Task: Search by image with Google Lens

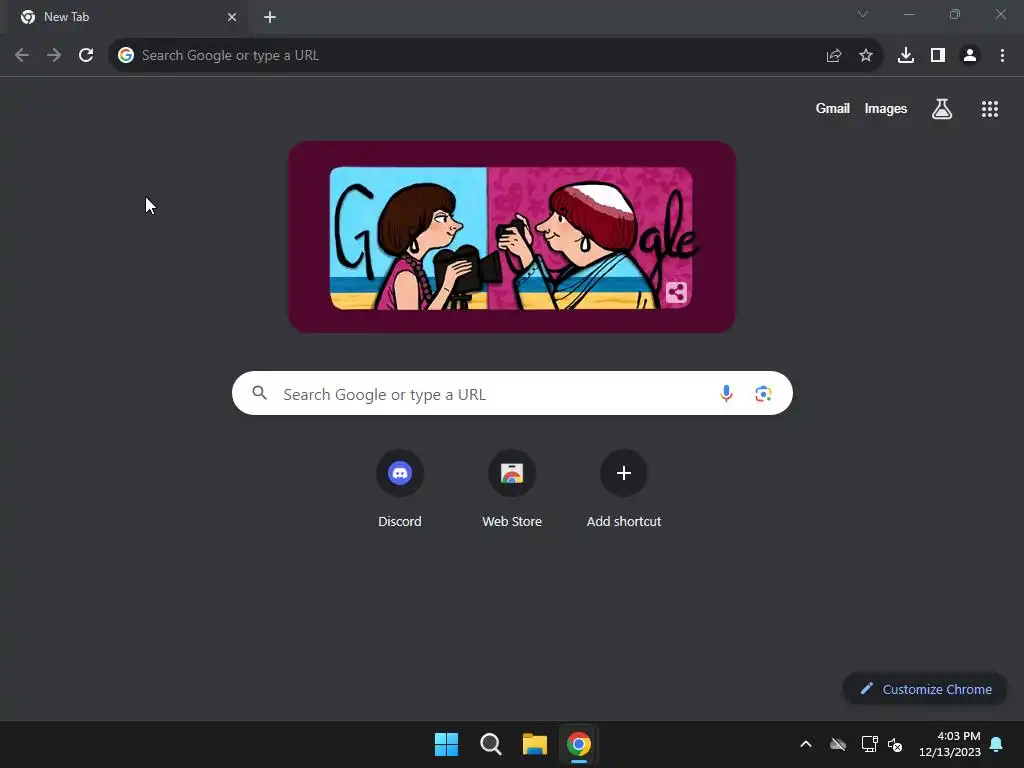Action: click(763, 394)
